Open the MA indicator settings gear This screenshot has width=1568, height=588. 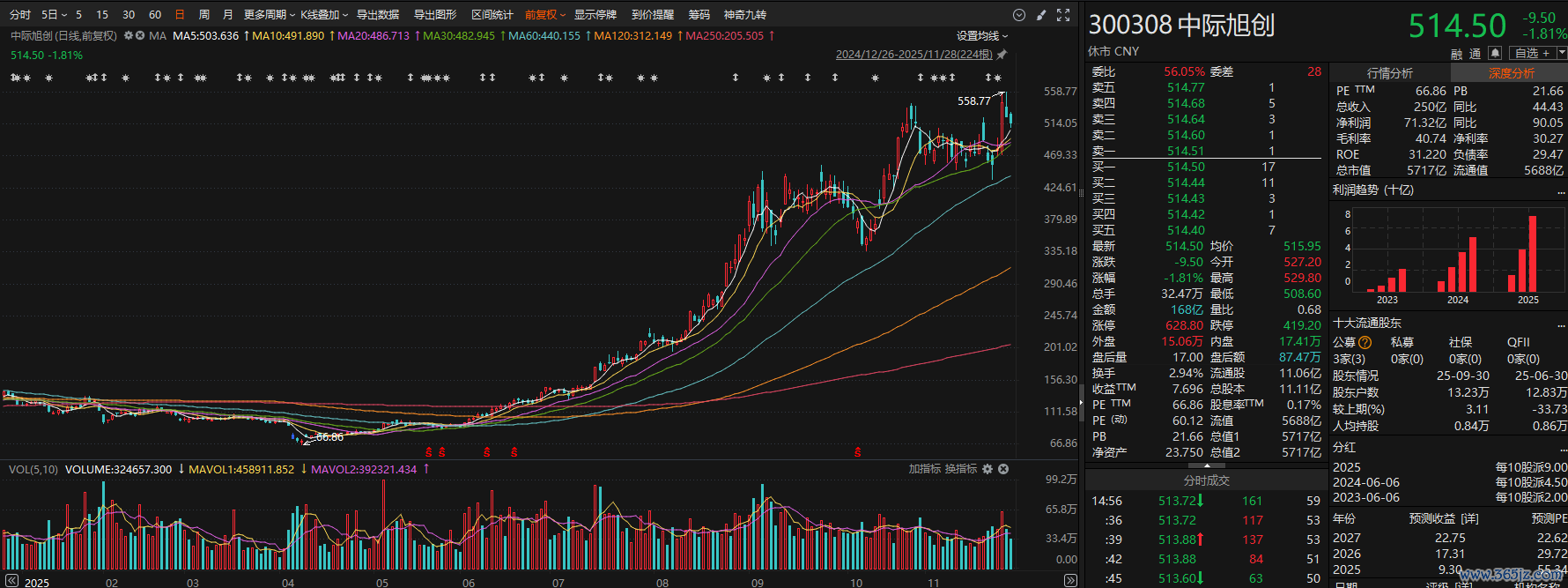pos(129,36)
